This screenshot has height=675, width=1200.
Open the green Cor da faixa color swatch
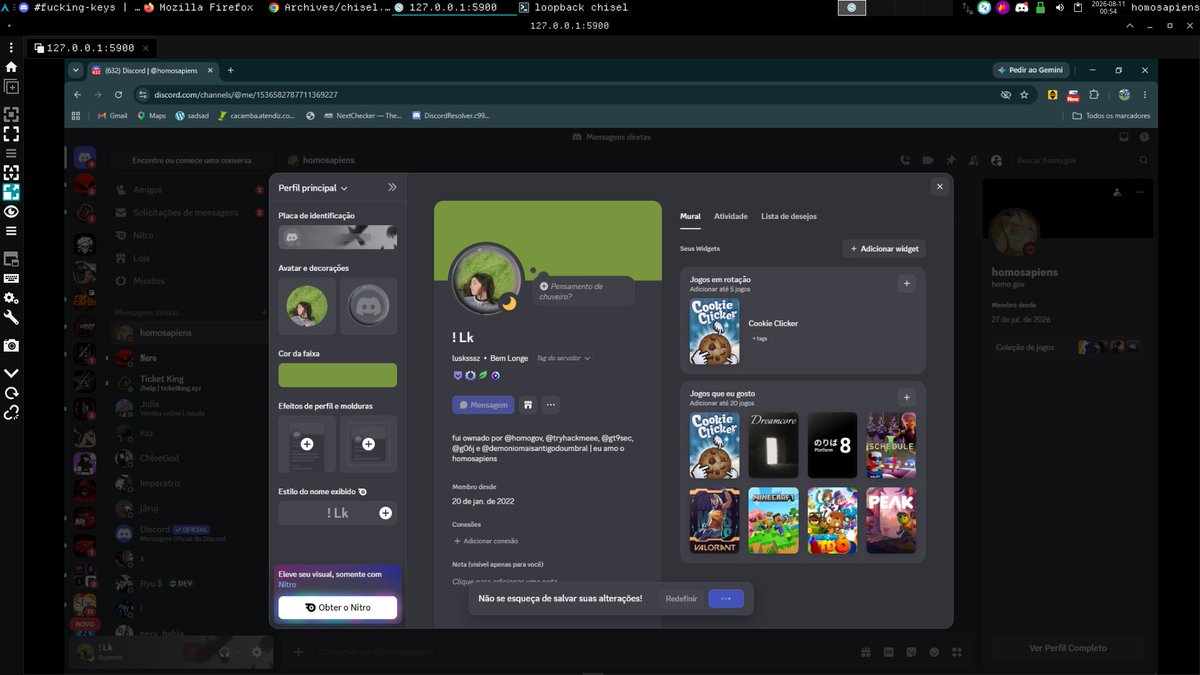pyautogui.click(x=338, y=375)
